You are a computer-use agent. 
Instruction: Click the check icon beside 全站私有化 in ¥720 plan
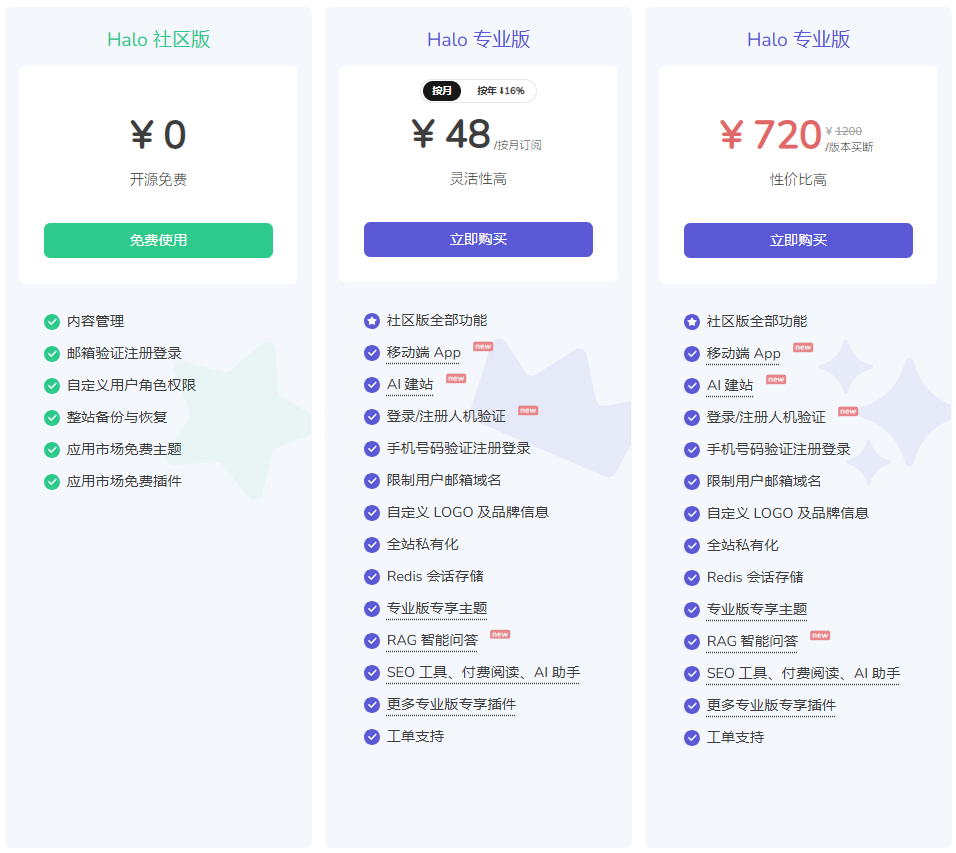[692, 546]
